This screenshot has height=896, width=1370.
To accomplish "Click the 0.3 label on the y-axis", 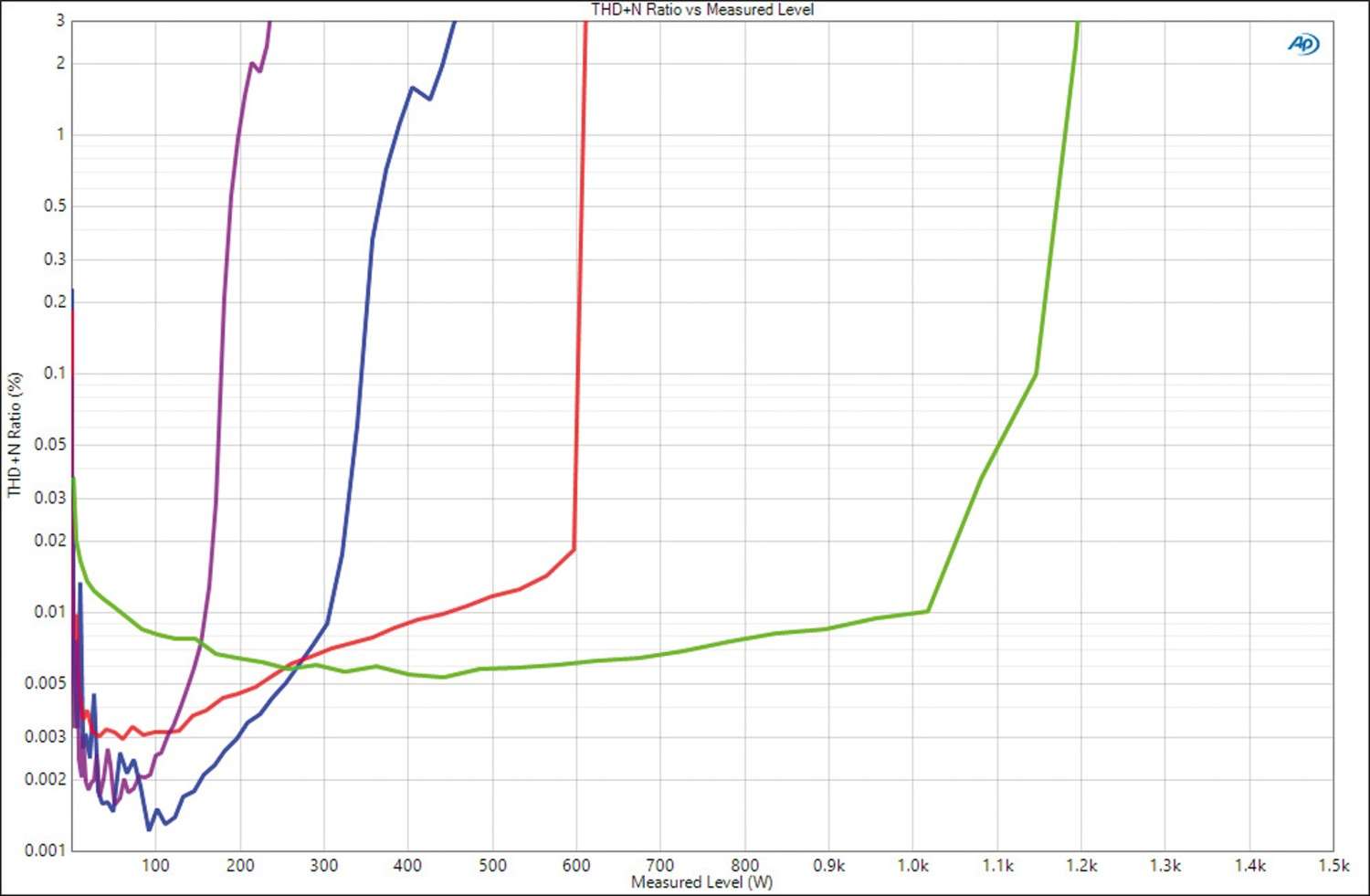I will point(55,258).
